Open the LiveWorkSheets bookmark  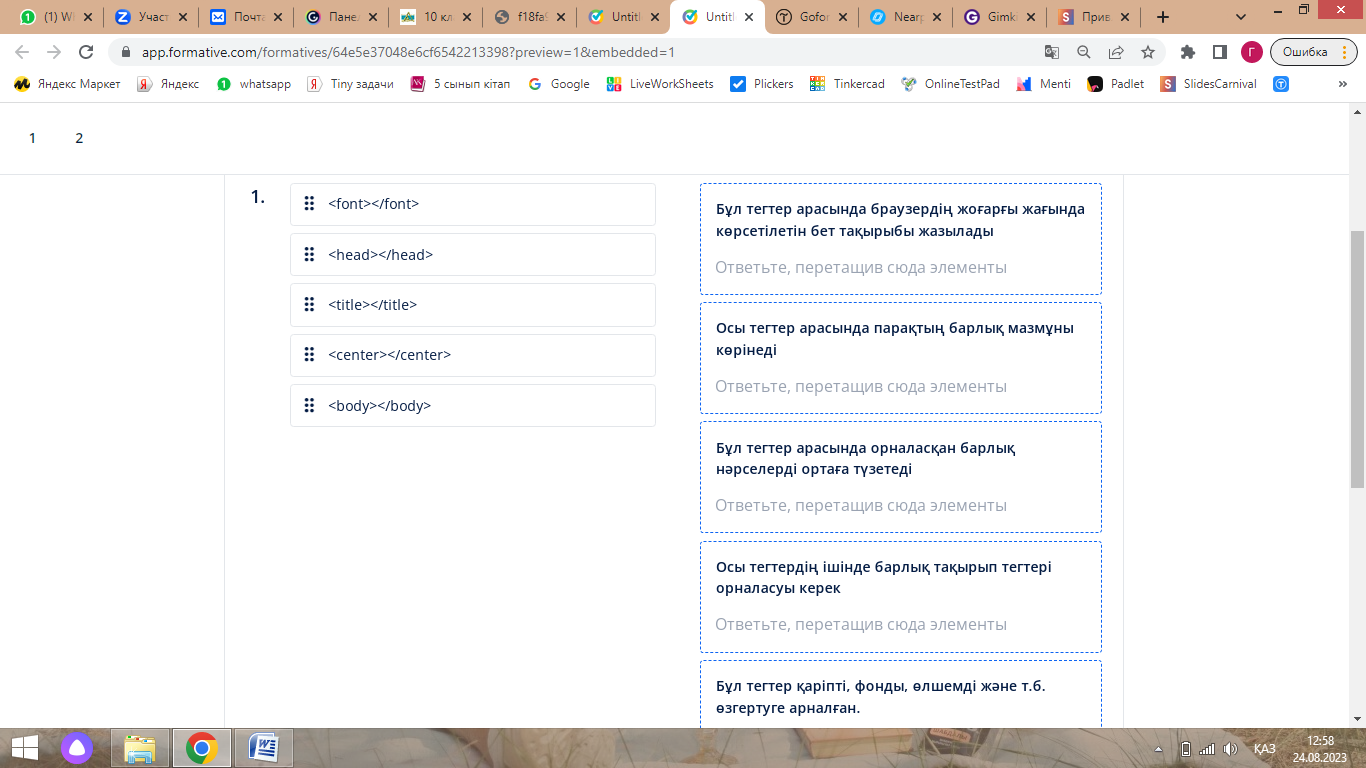pyautogui.click(x=660, y=84)
